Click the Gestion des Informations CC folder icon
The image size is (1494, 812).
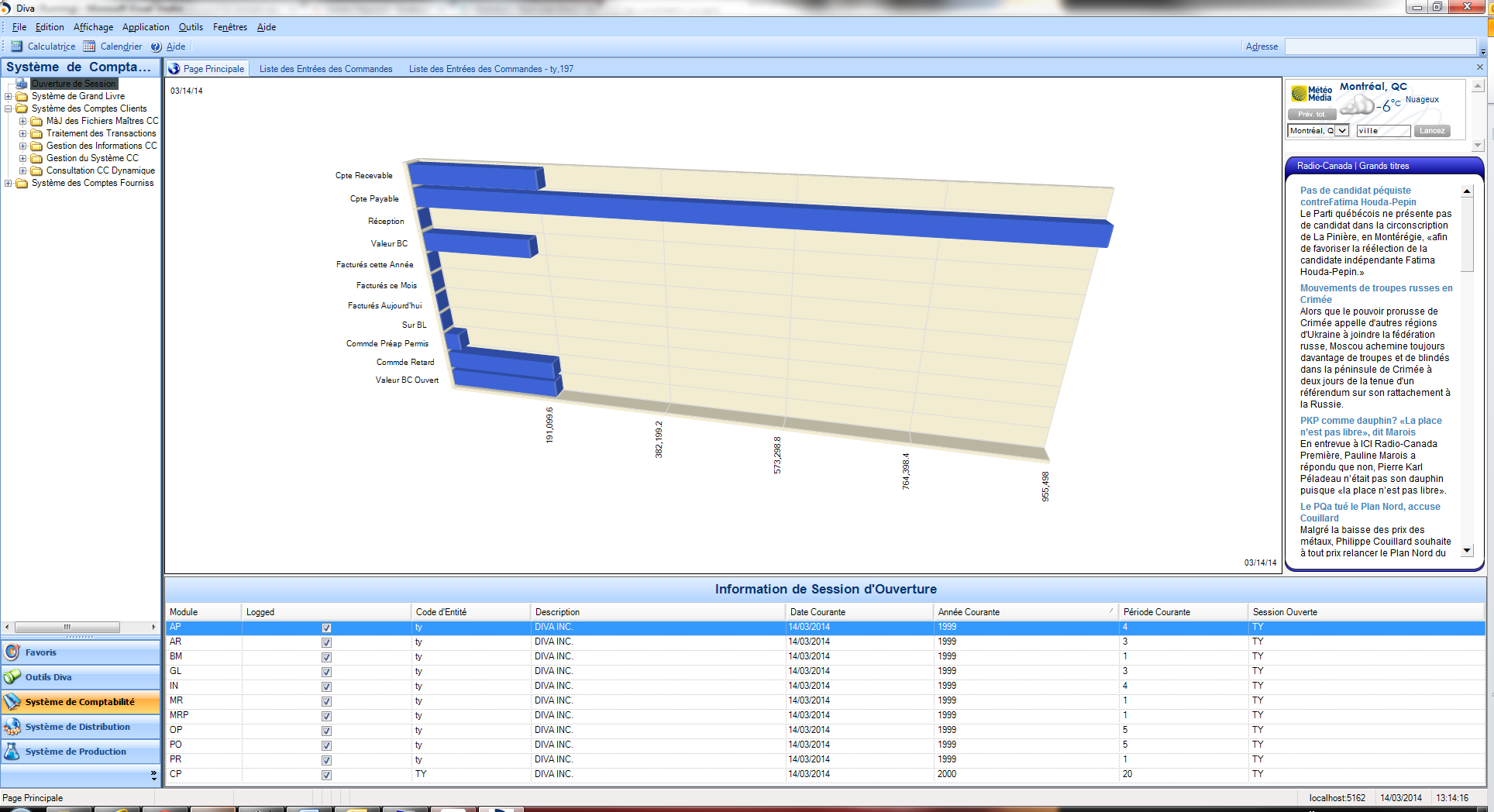tap(36, 146)
